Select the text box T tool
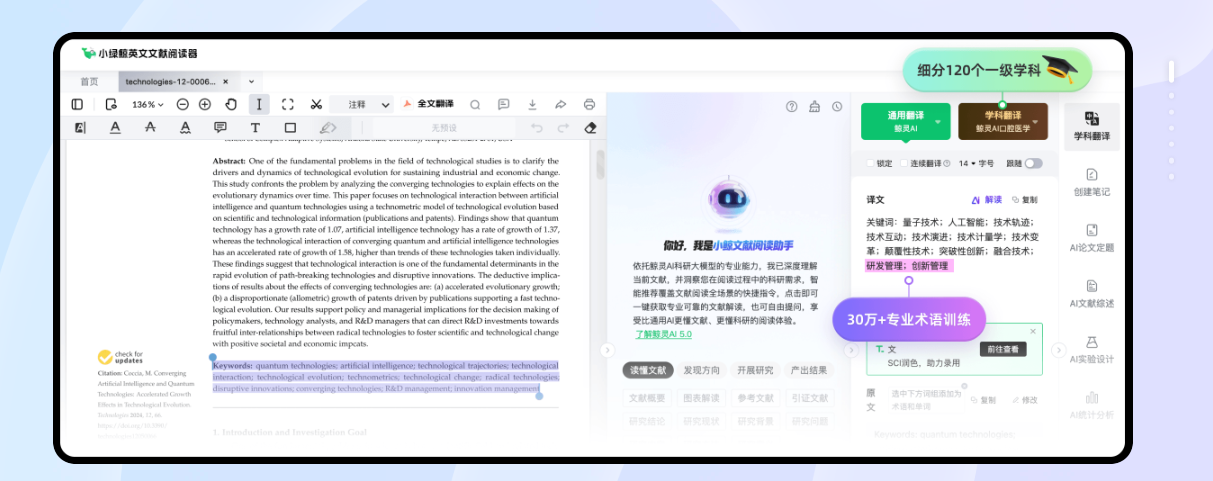The width and height of the screenshot is (1213, 481). click(255, 128)
